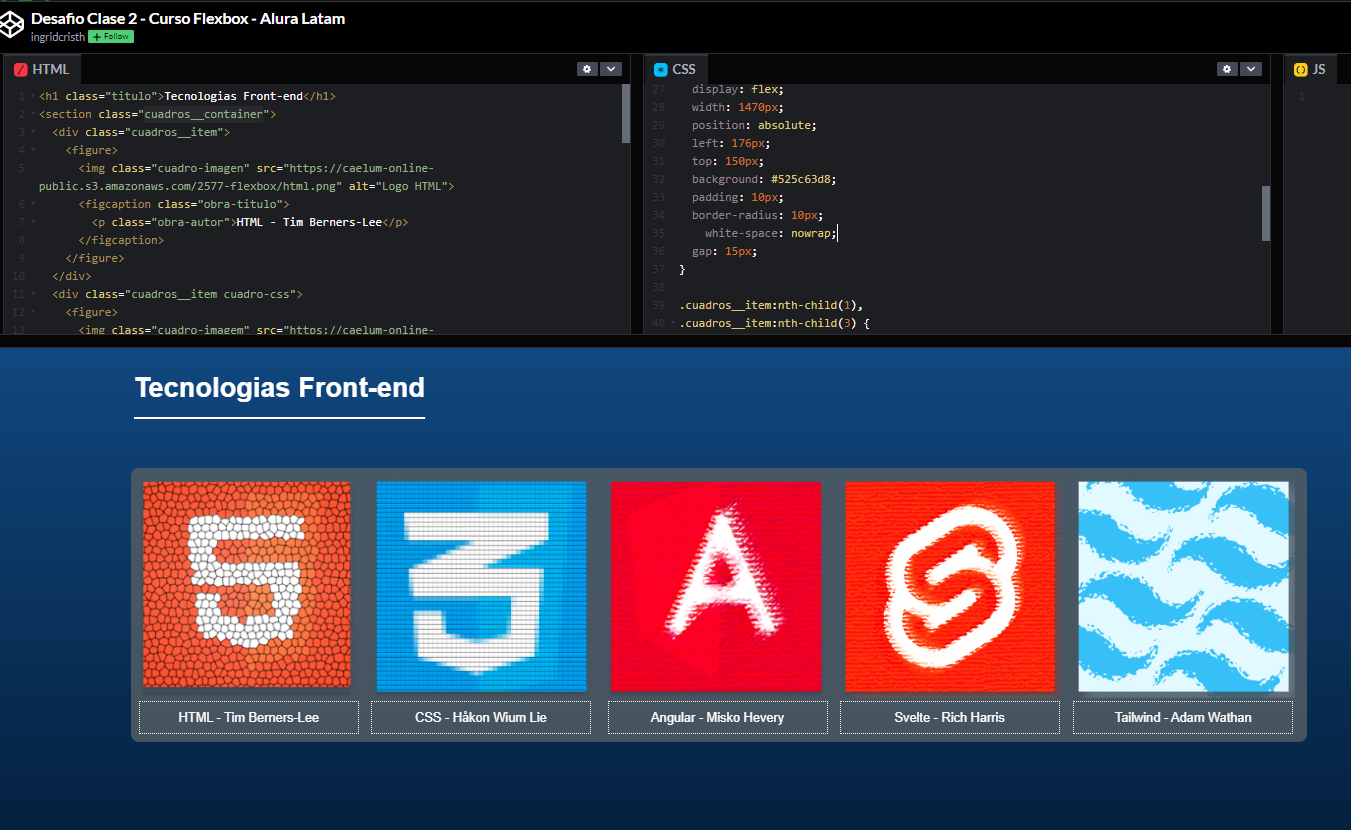This screenshot has height=830, width=1351.
Task: Collapse the figure fold arrow on HTML line 4
Action: 33,150
